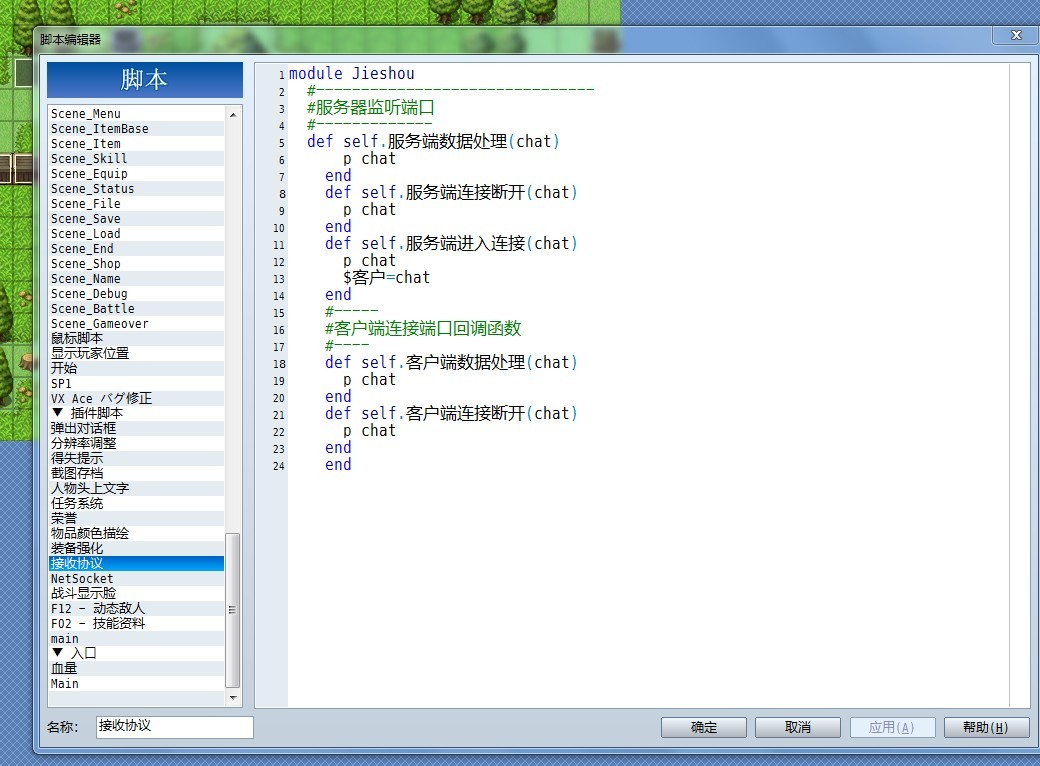The image size is (1040, 766).
Task: Select the F02 - 技能资料 script
Action: point(137,623)
